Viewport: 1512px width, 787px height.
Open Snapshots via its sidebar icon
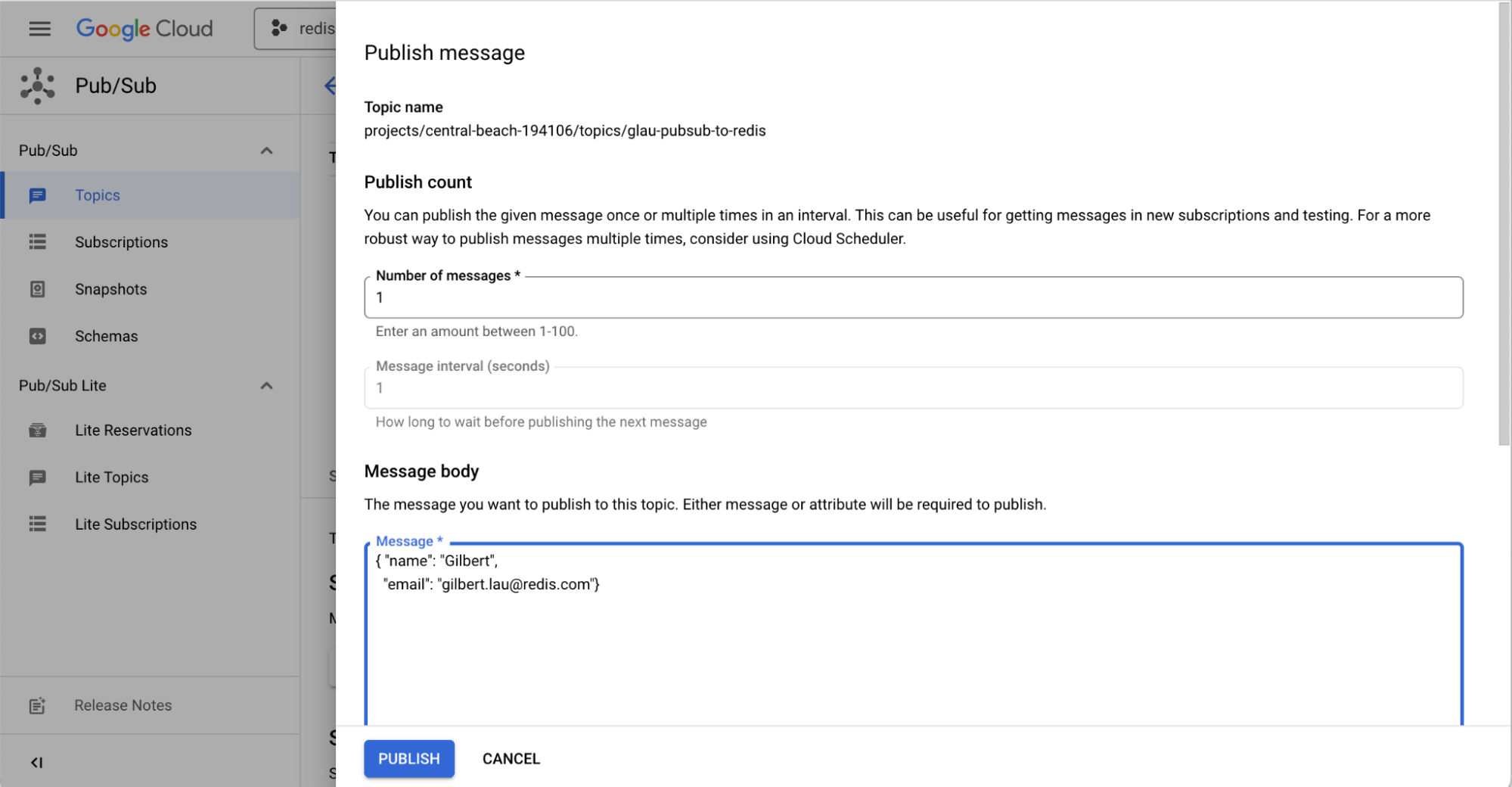point(37,288)
